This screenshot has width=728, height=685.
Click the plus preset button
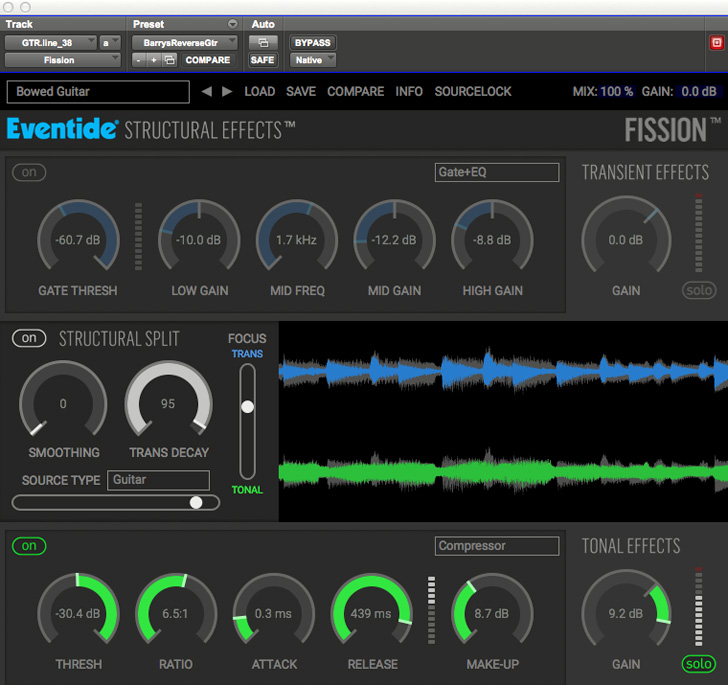(x=154, y=60)
